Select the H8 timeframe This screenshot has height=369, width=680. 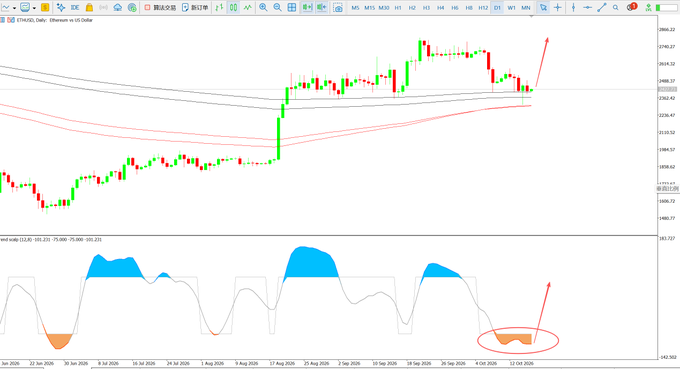click(x=469, y=8)
